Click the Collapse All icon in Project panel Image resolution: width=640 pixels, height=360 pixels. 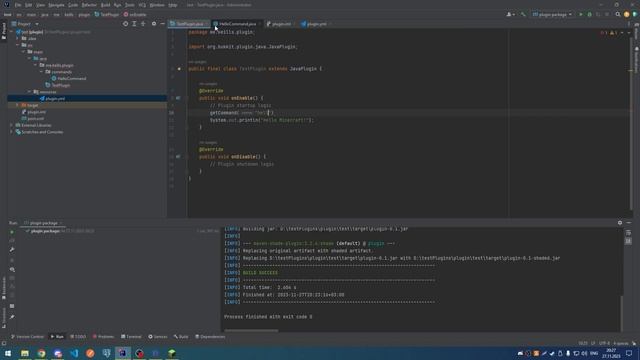[x=143, y=24]
